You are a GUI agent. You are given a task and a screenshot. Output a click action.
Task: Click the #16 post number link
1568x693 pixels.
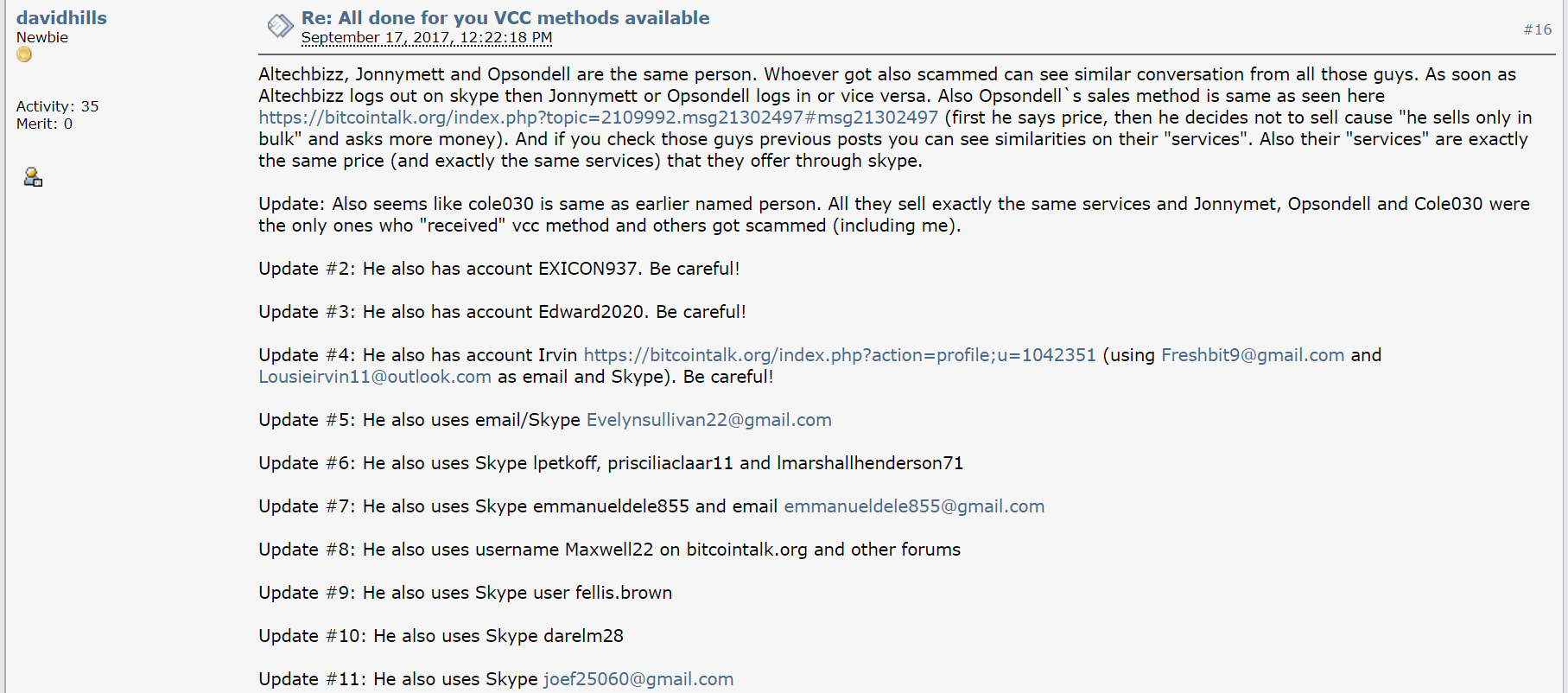pyautogui.click(x=1537, y=29)
